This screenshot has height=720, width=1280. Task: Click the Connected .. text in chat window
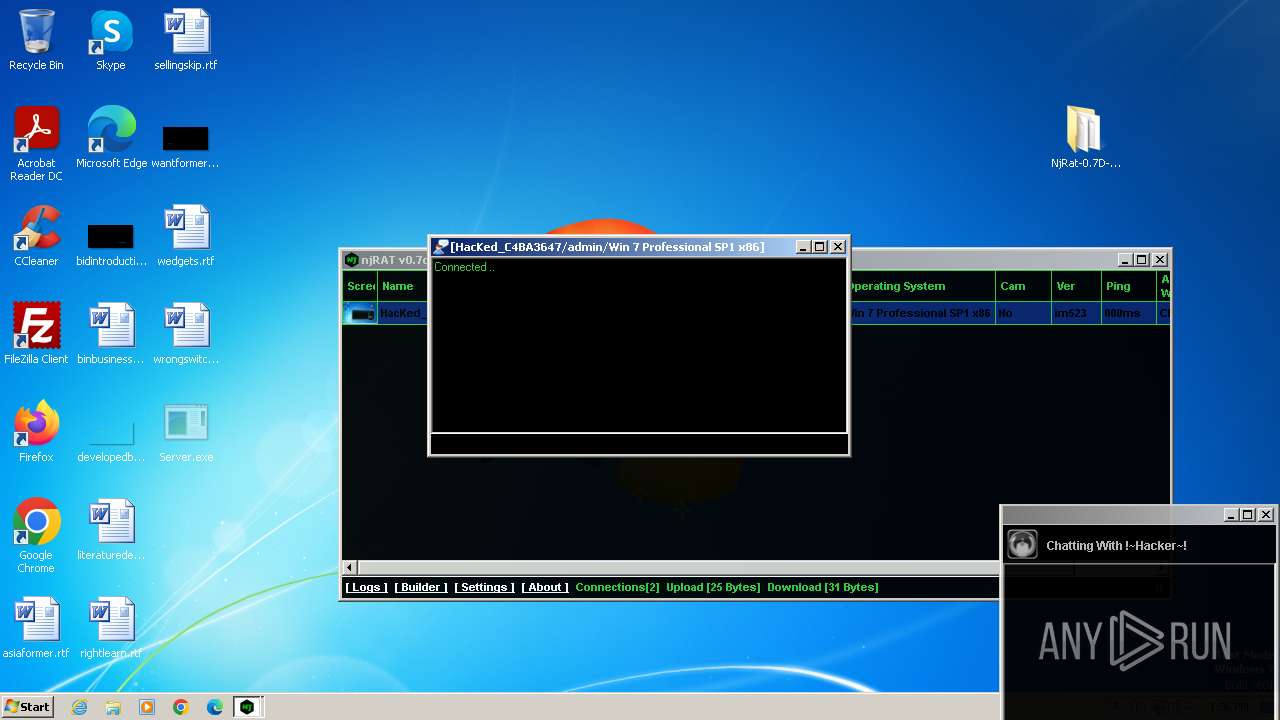click(464, 267)
